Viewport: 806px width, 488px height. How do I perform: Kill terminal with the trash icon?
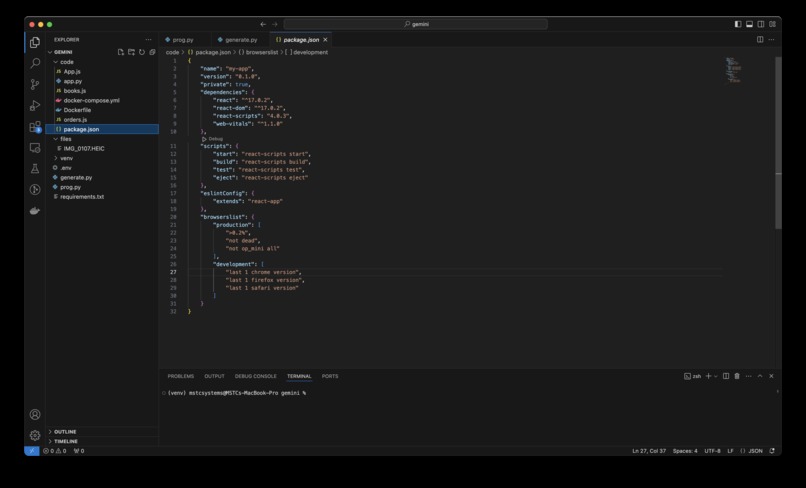(737, 376)
